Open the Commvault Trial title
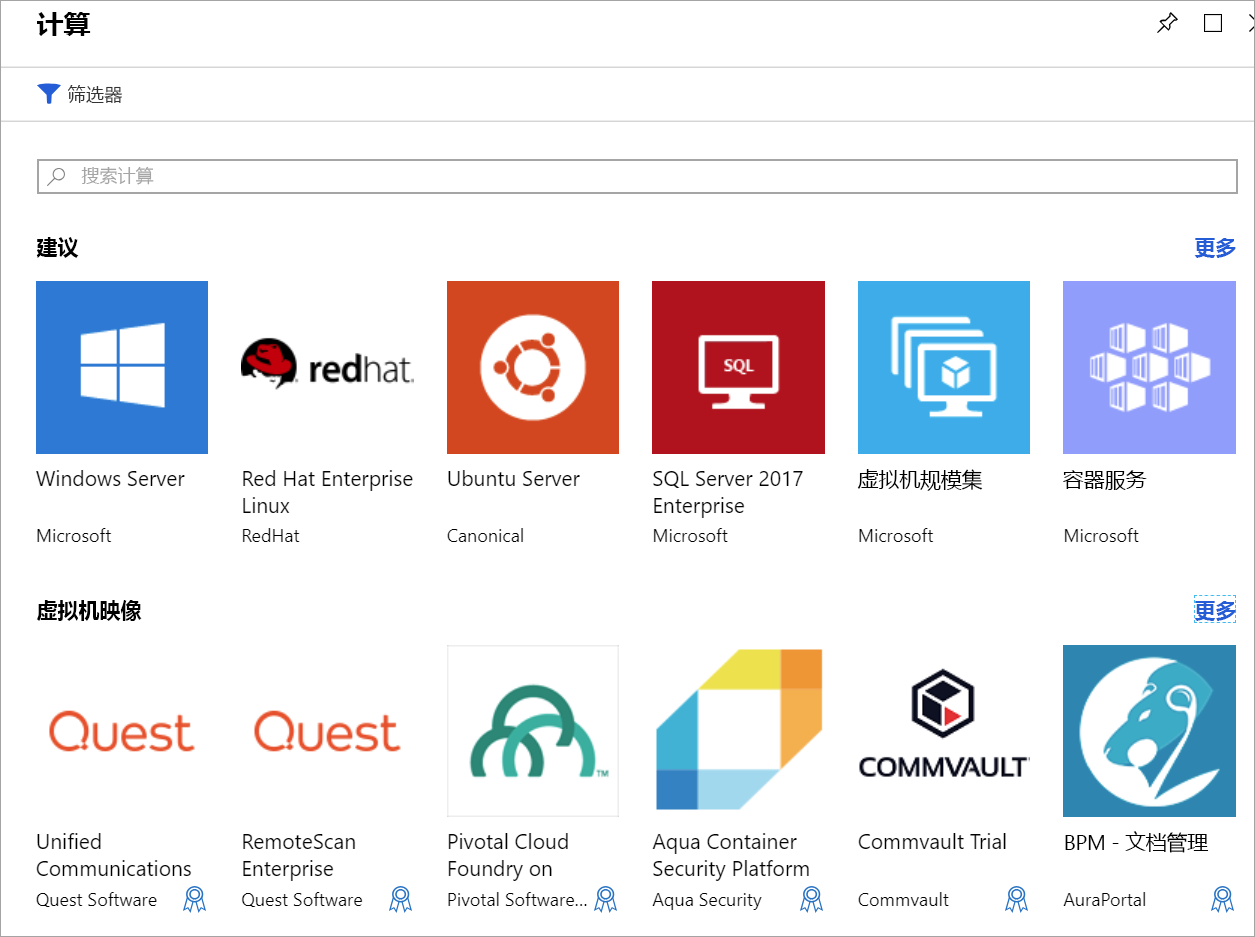This screenshot has height=937, width=1255. tap(932, 842)
